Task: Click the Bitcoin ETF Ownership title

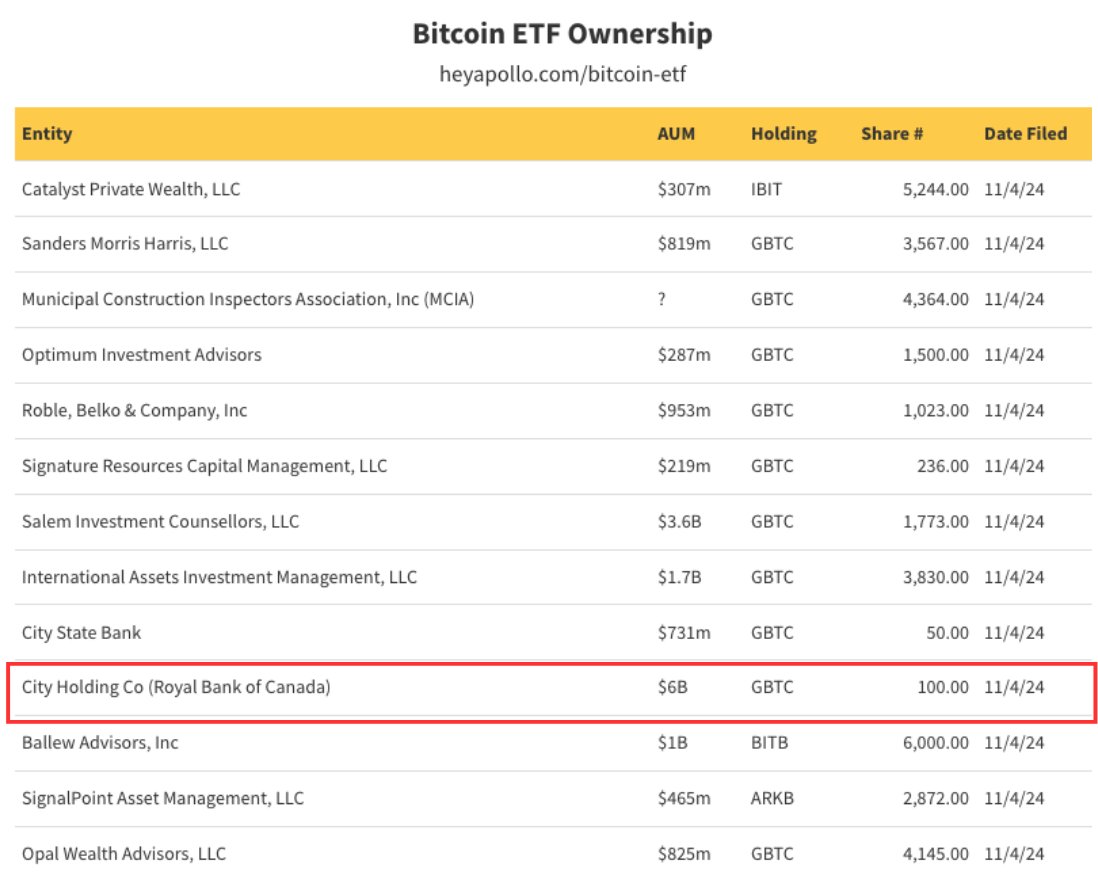Action: tap(561, 33)
